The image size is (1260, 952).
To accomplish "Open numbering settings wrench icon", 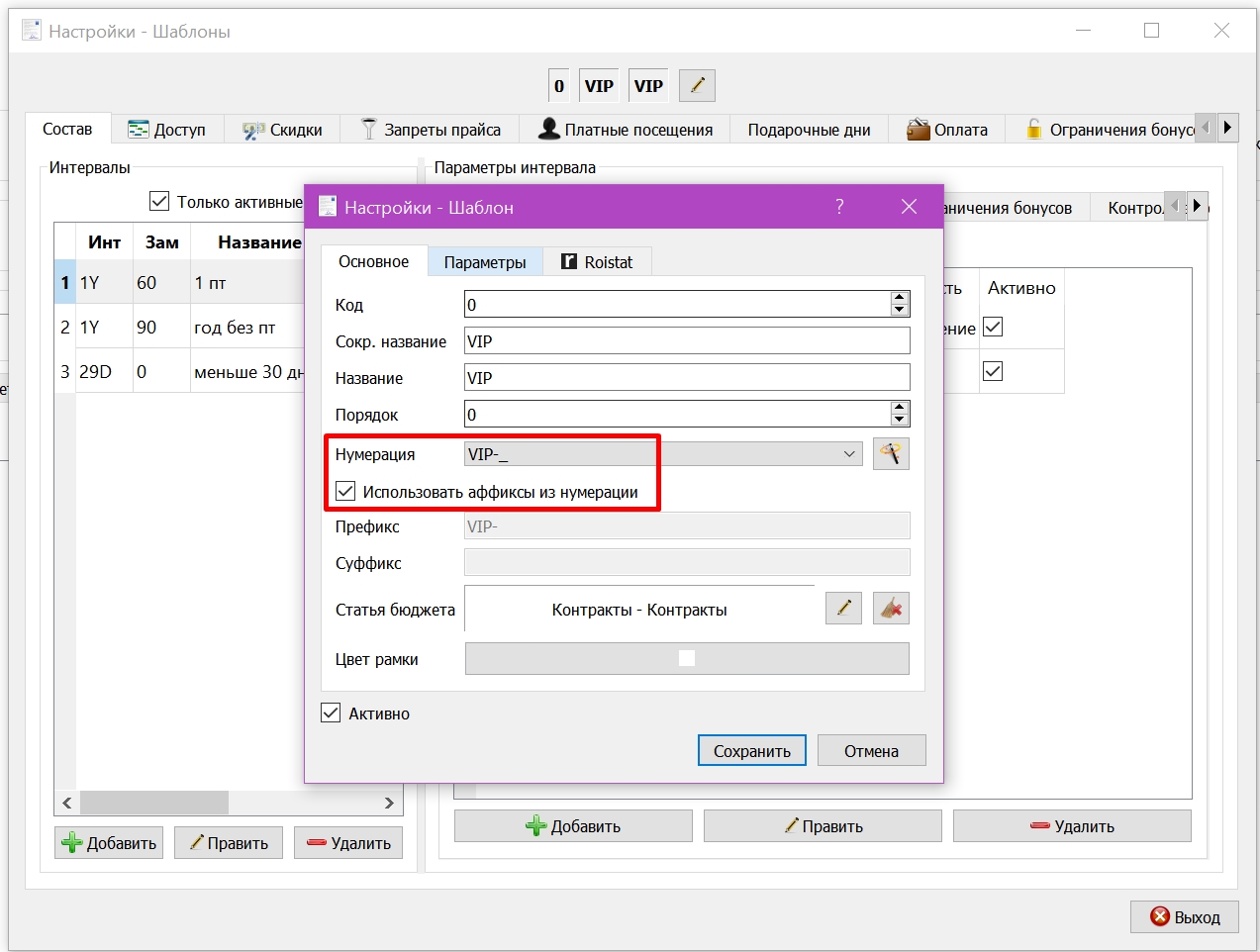I will [891, 454].
